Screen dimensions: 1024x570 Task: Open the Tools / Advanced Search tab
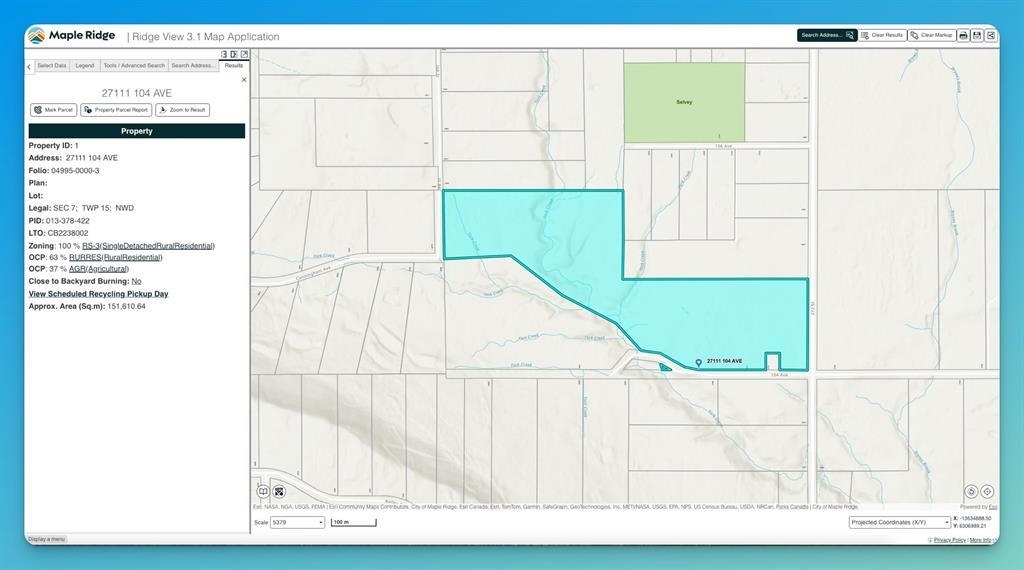(x=134, y=66)
